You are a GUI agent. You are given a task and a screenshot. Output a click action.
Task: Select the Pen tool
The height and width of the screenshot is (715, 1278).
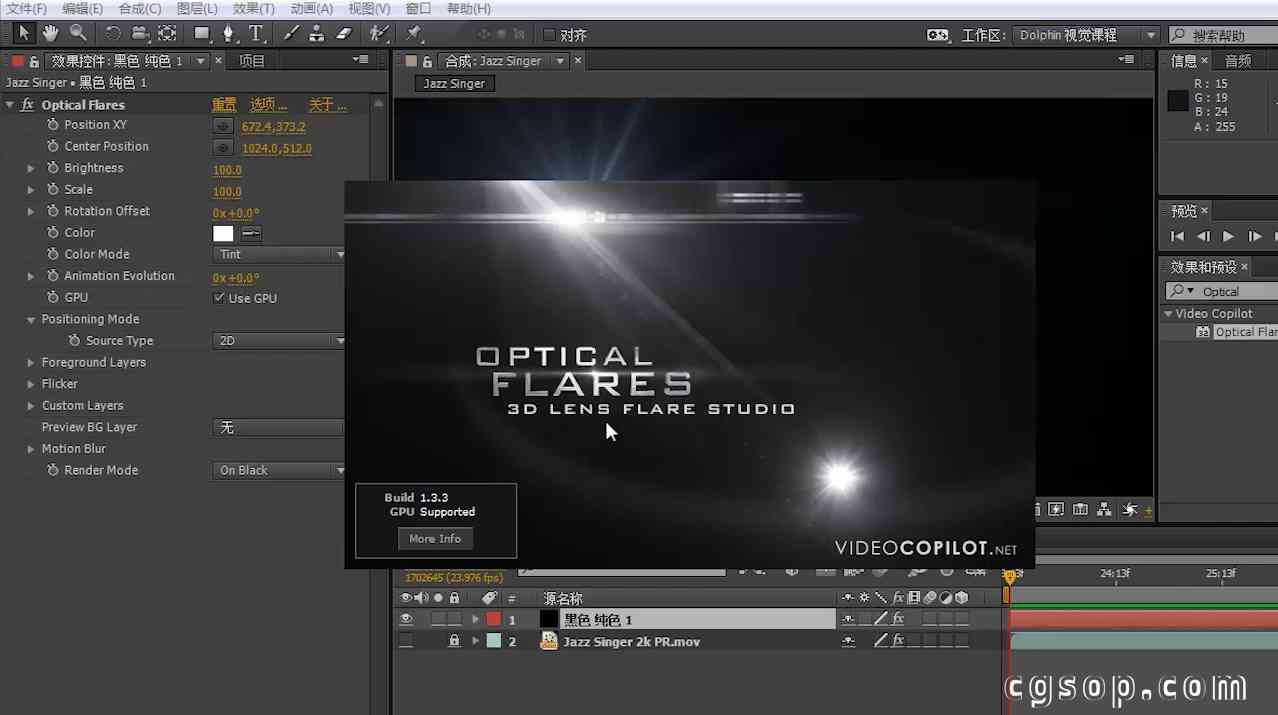[229, 34]
